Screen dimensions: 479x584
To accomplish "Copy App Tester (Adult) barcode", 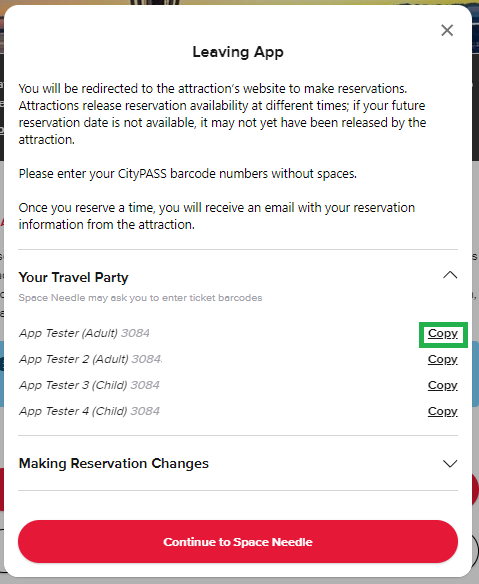I will coord(442,333).
